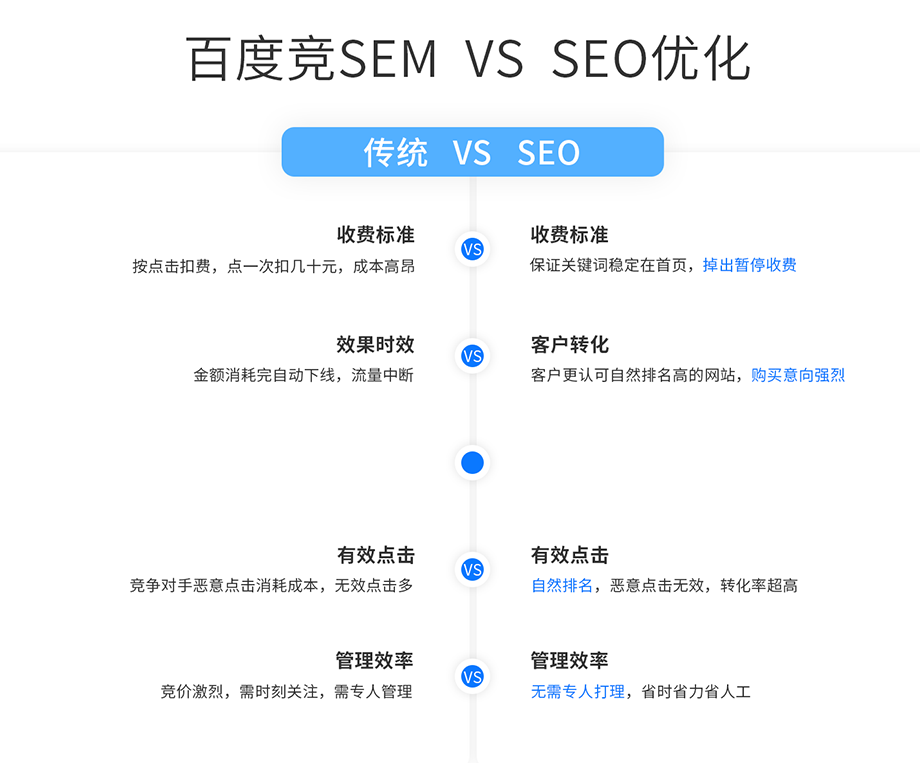
Task: Click the solid blue dot on the center line
Action: [472, 463]
